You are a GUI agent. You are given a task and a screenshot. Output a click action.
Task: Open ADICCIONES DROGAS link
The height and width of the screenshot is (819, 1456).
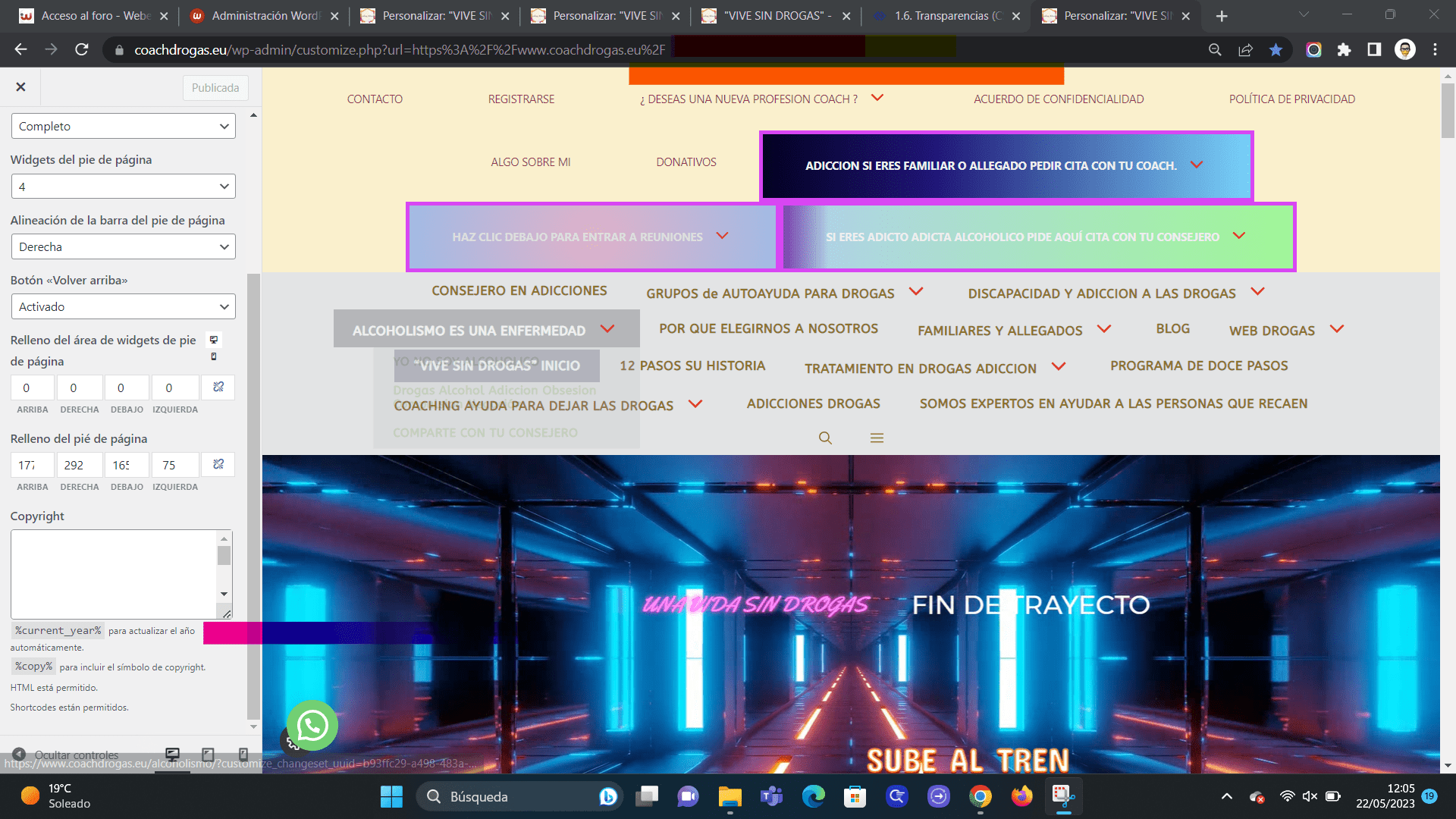(813, 403)
